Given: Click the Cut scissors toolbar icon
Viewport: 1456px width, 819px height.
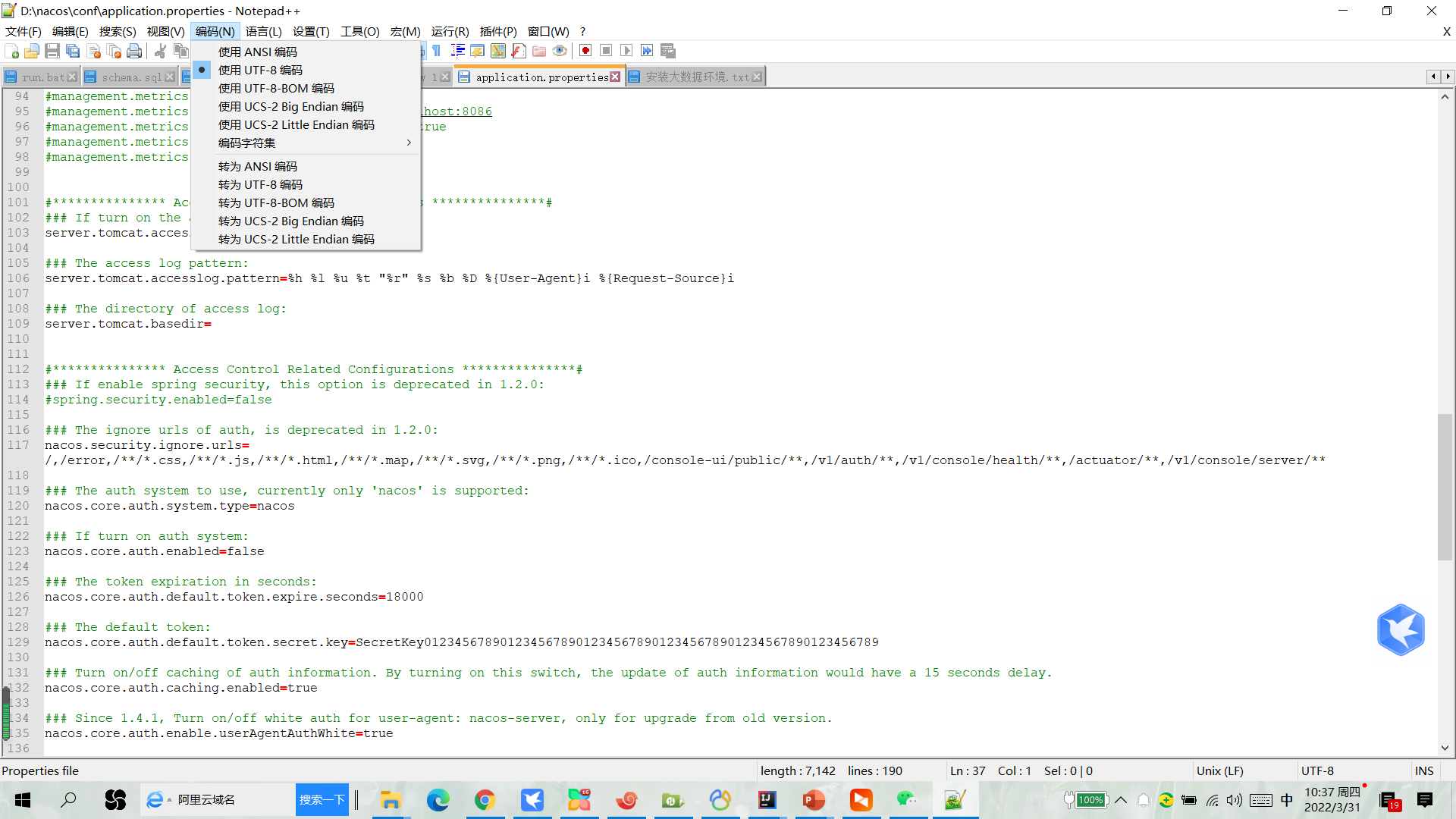Looking at the screenshot, I should point(160,51).
